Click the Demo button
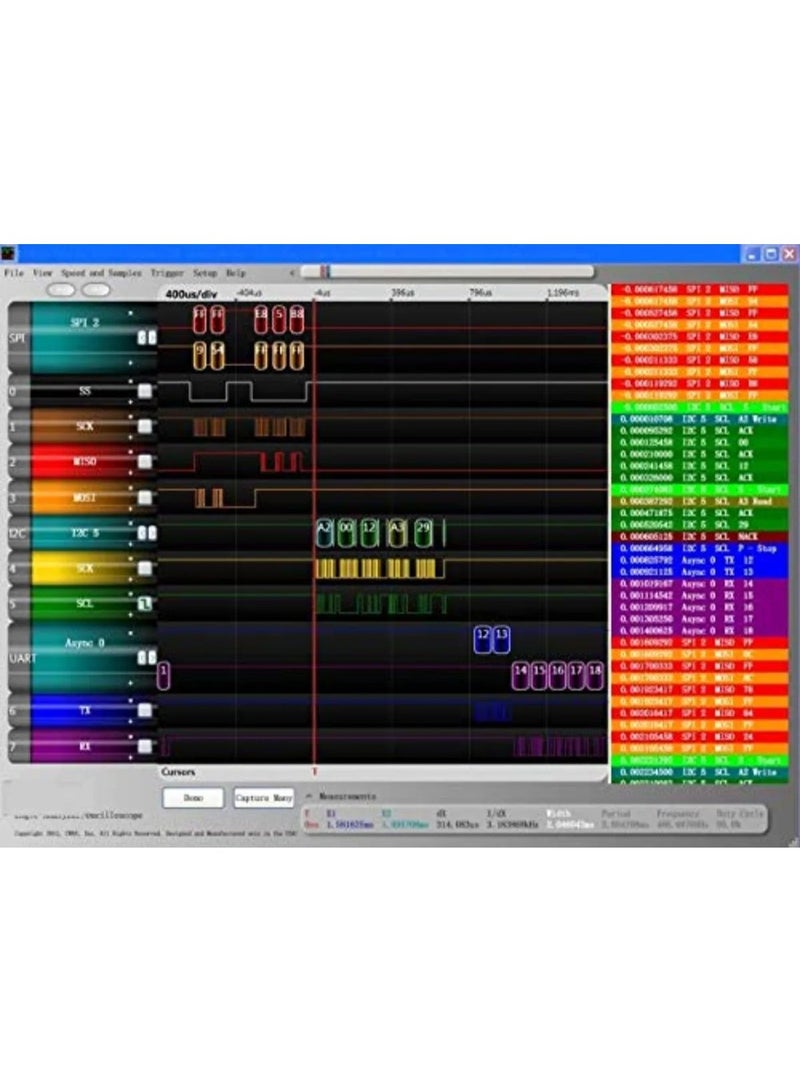The height and width of the screenshot is (1091, 800). pyautogui.click(x=195, y=798)
